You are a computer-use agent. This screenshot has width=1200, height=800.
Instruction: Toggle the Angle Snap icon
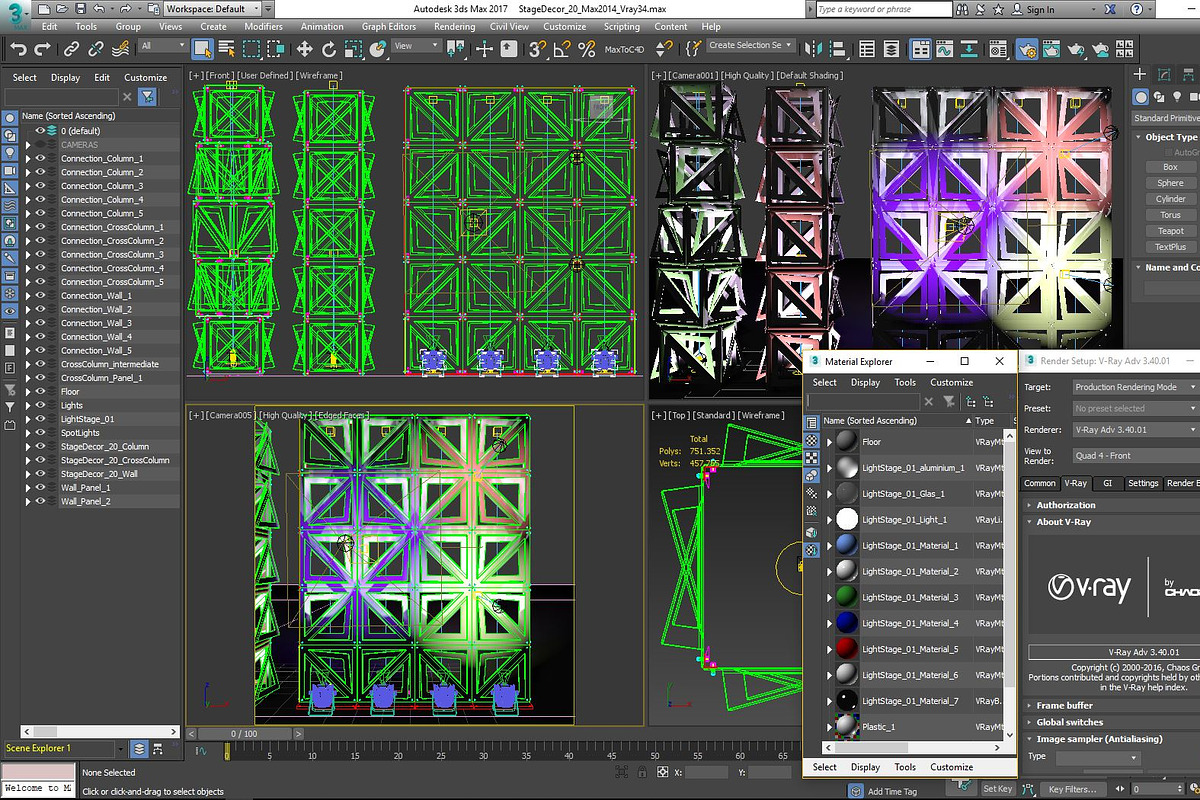(562, 48)
